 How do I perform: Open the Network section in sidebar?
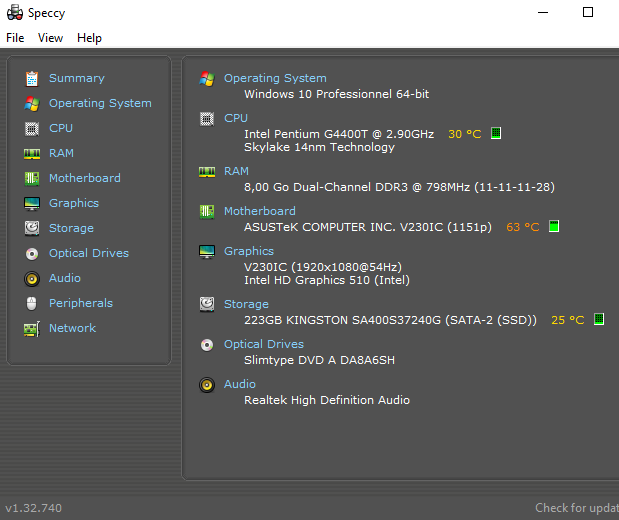point(72,328)
